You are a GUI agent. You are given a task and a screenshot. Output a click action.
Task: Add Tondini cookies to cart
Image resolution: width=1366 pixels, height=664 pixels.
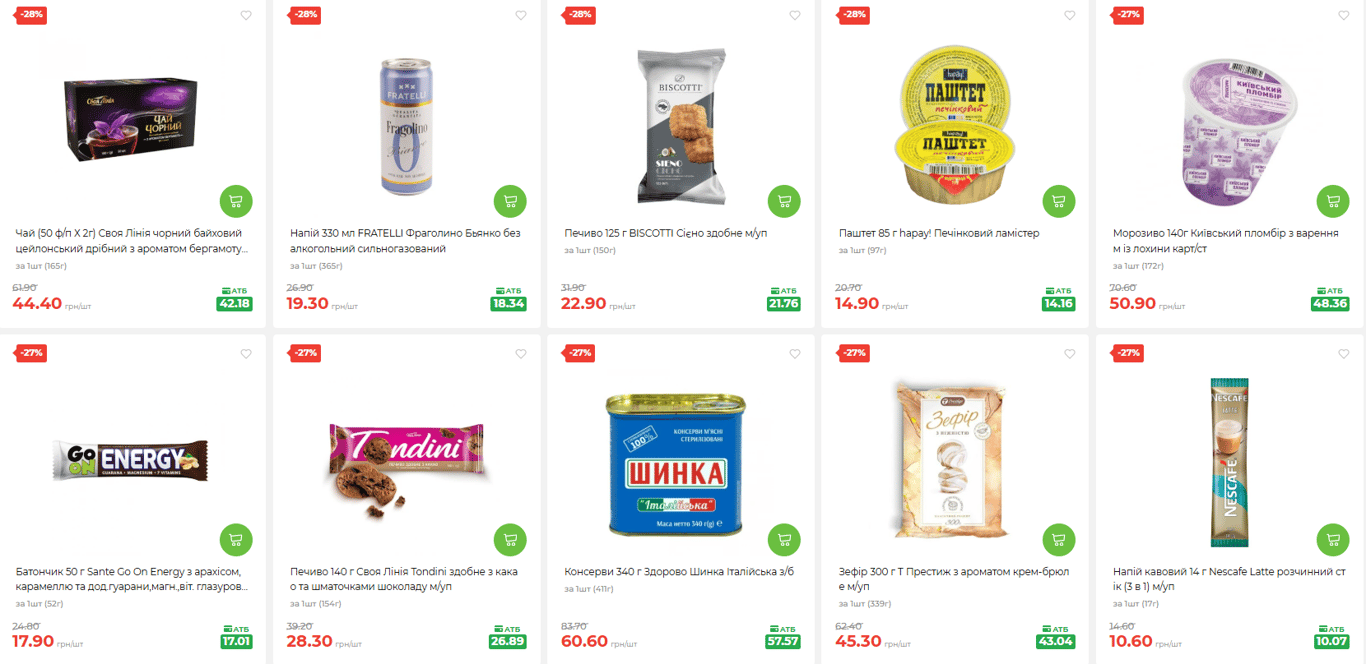[510, 539]
